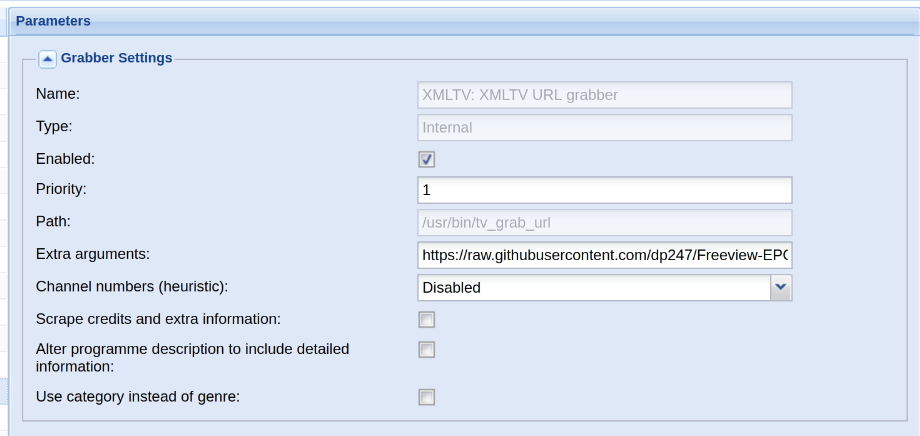Click the "Enabled:" label text
920x436 pixels.
pyautogui.click(x=65, y=158)
